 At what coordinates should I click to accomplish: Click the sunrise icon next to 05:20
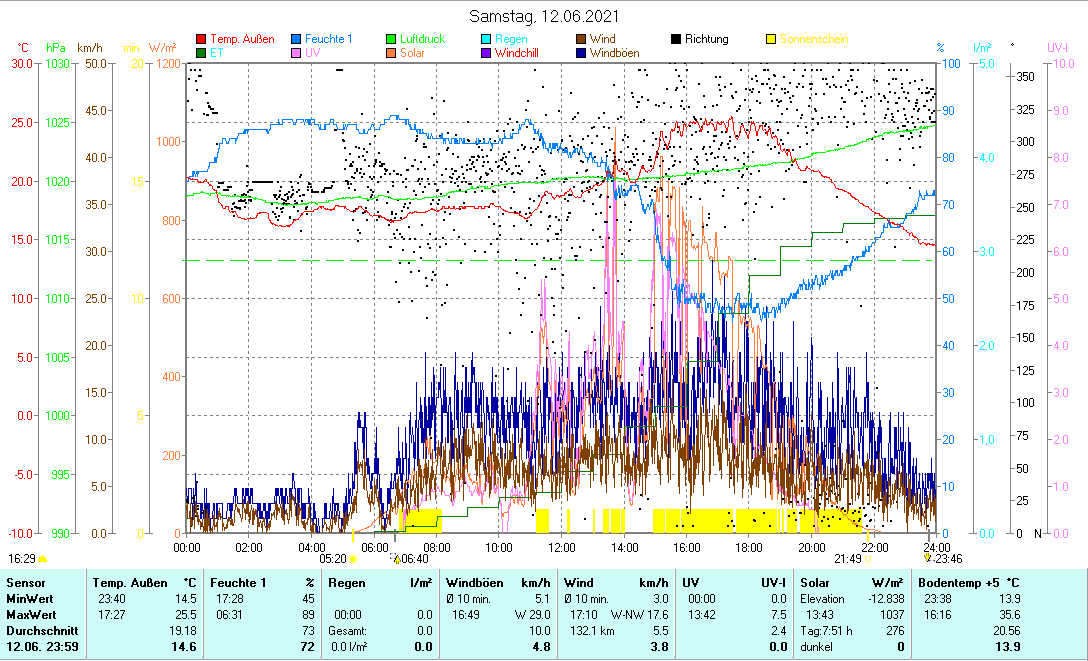[353, 559]
